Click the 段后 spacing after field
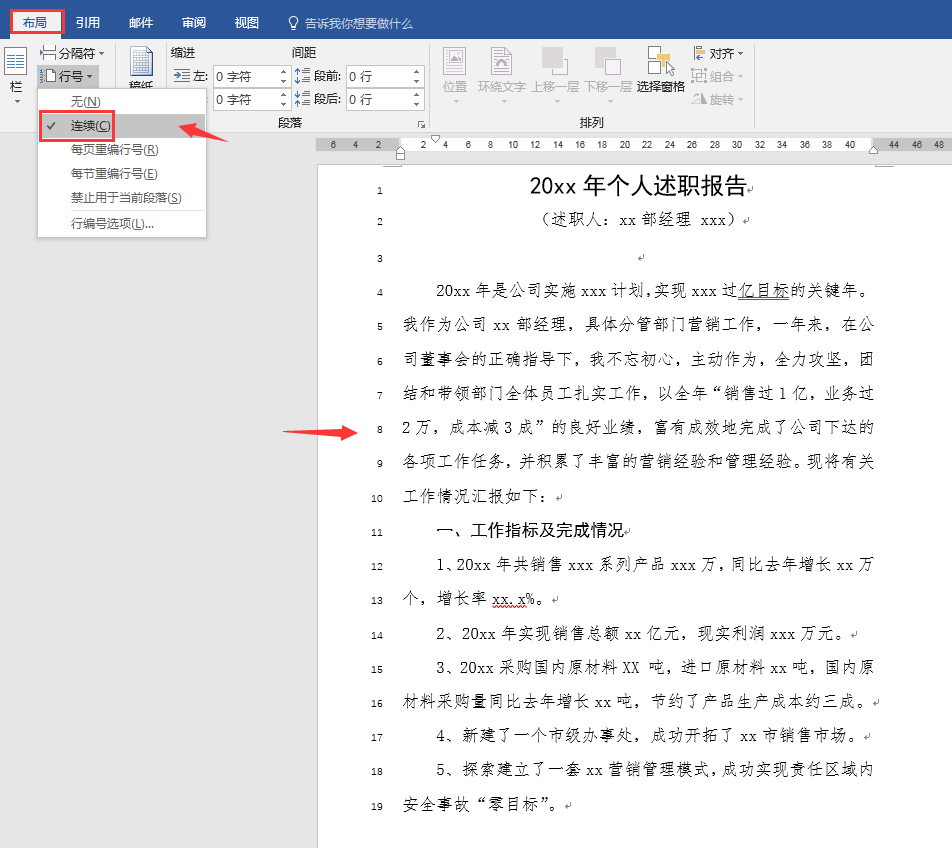This screenshot has width=952, height=848. coord(379,100)
